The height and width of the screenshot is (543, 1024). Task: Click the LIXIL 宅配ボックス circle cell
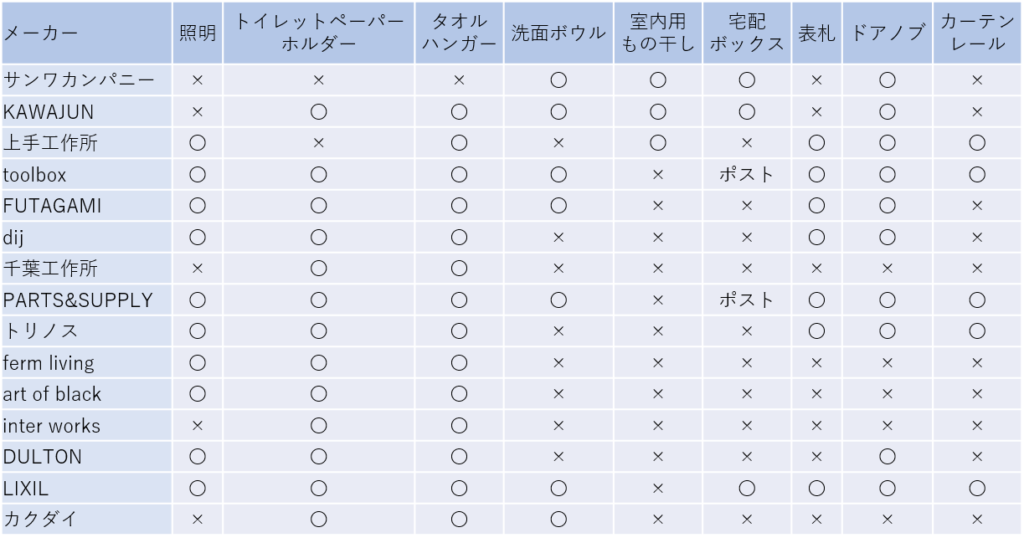(747, 488)
